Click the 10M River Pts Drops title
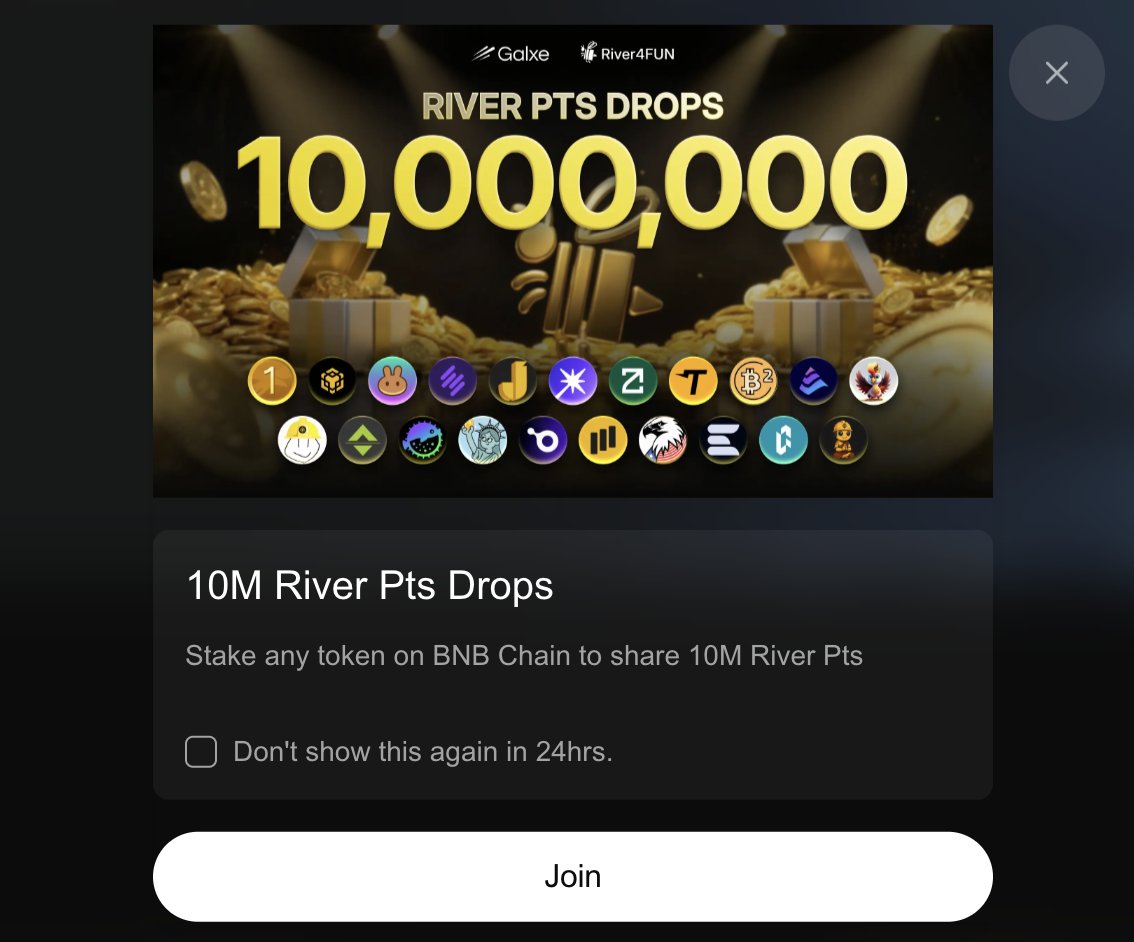 coord(370,585)
